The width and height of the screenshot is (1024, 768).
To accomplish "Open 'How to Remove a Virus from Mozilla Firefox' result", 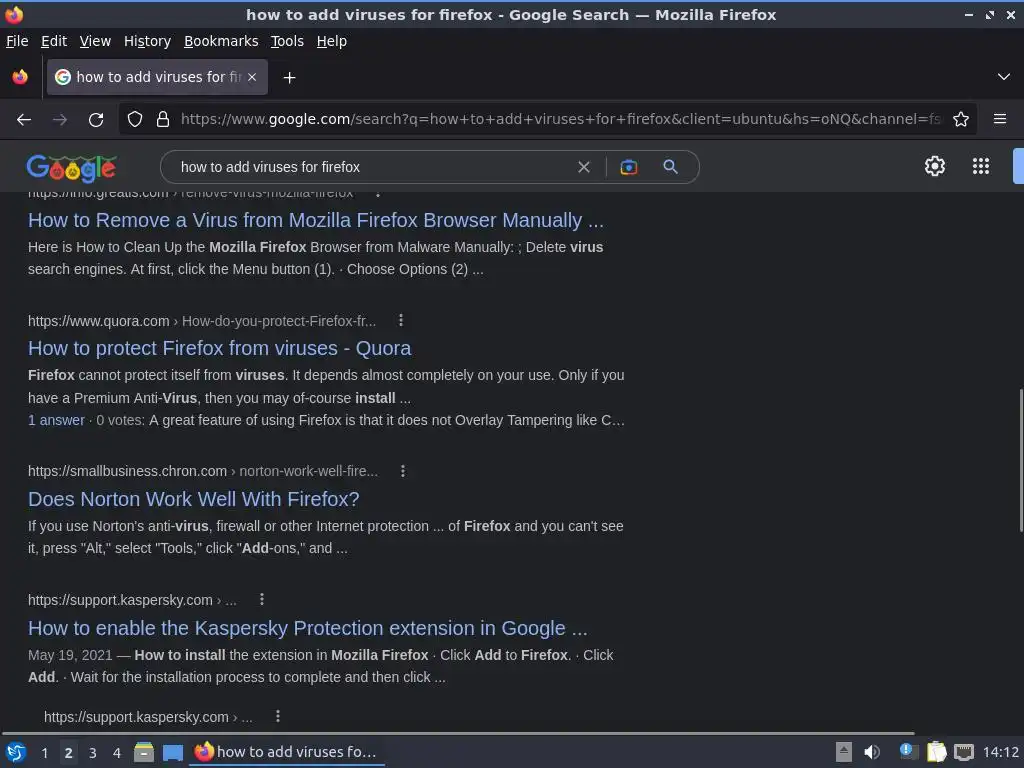I will pyautogui.click(x=315, y=221).
